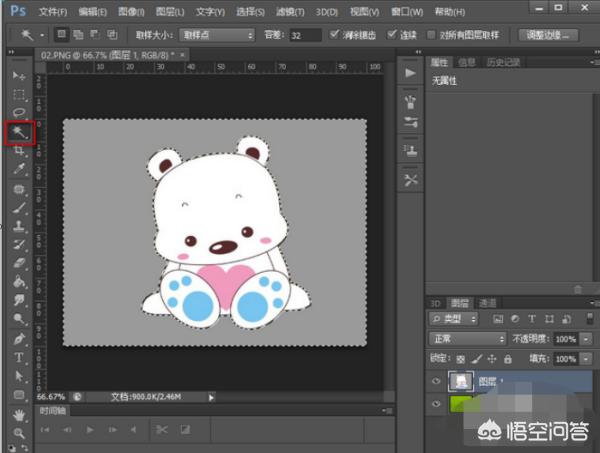600x453 pixels.
Task: Switch to the 历史记录 history tab
Action: [x=503, y=62]
